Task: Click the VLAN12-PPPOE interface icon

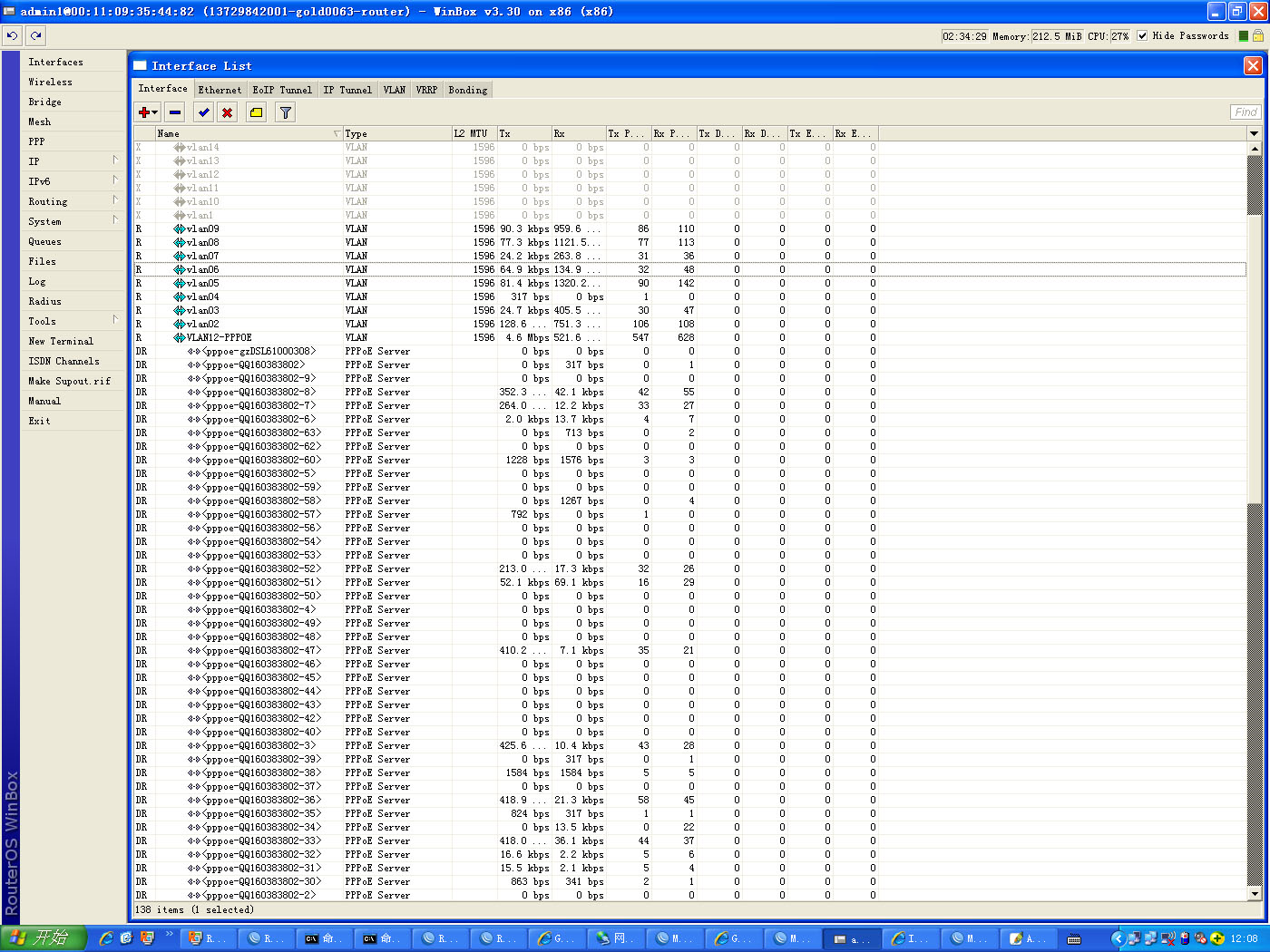Action: (x=180, y=337)
